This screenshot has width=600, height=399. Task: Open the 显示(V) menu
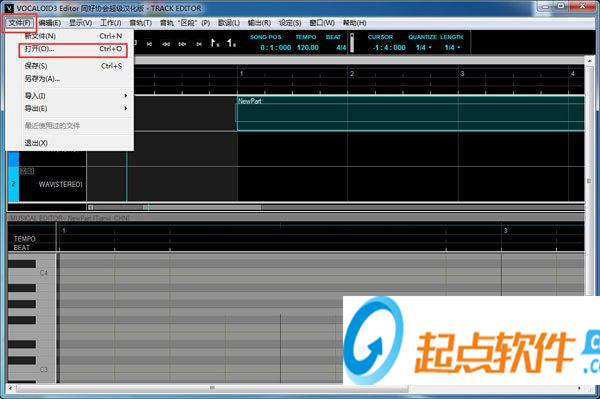(80, 23)
